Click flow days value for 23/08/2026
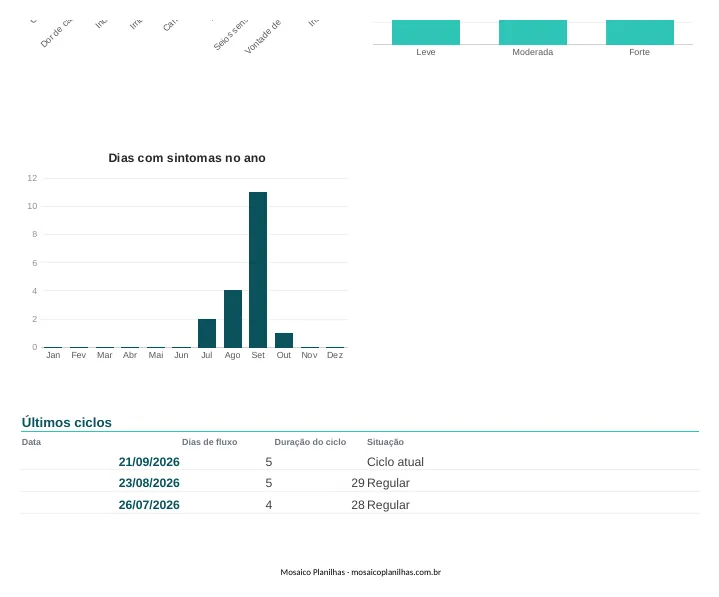This screenshot has height=597, width=719. point(269,483)
